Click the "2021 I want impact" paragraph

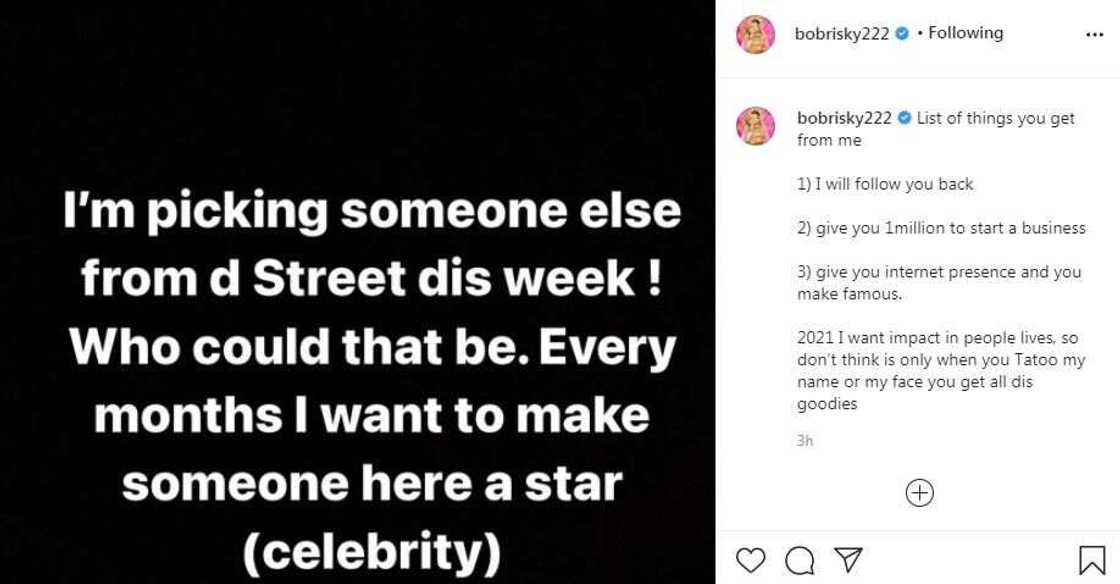coord(940,372)
